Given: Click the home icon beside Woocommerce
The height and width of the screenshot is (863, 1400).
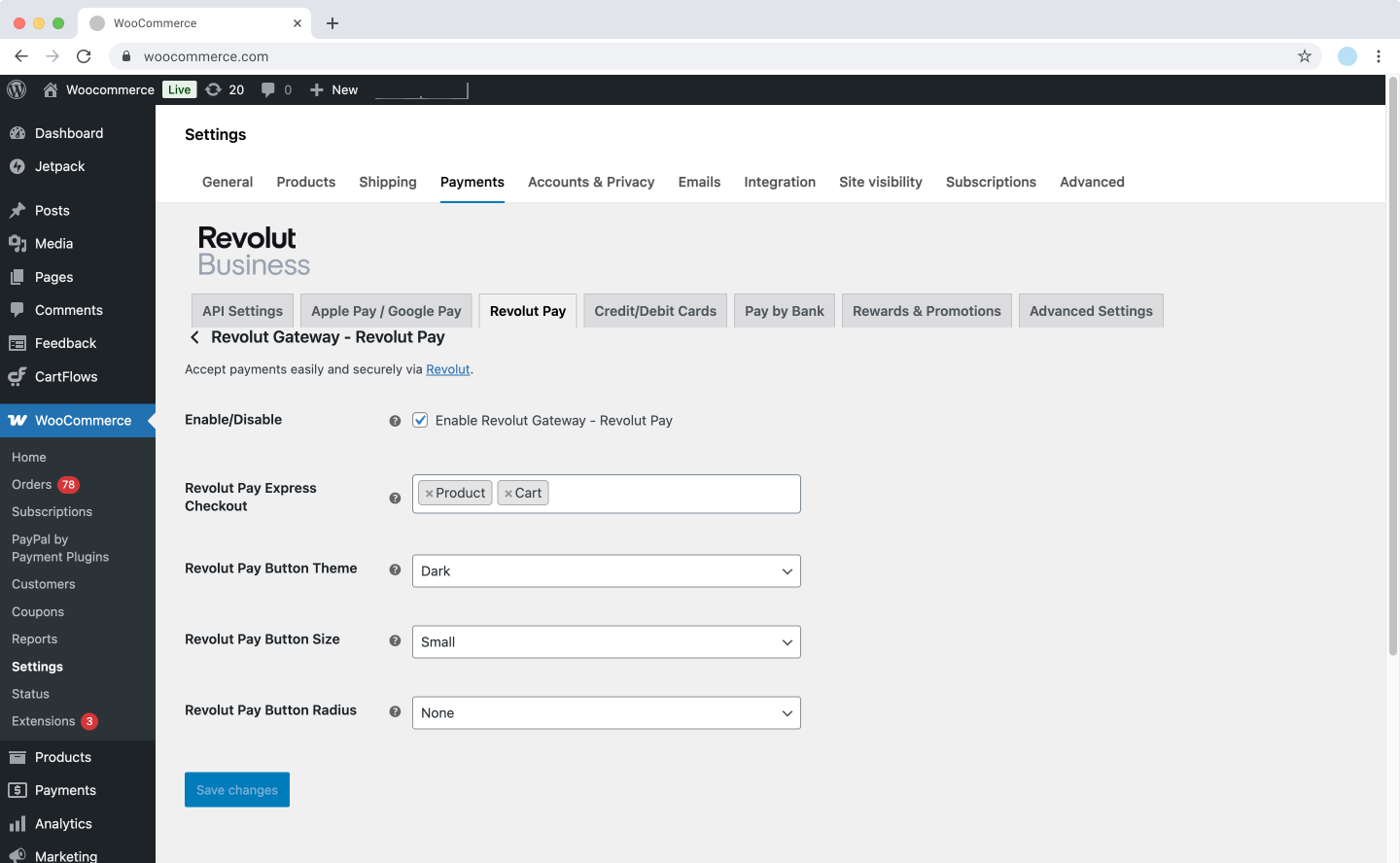Looking at the screenshot, I should pos(51,89).
